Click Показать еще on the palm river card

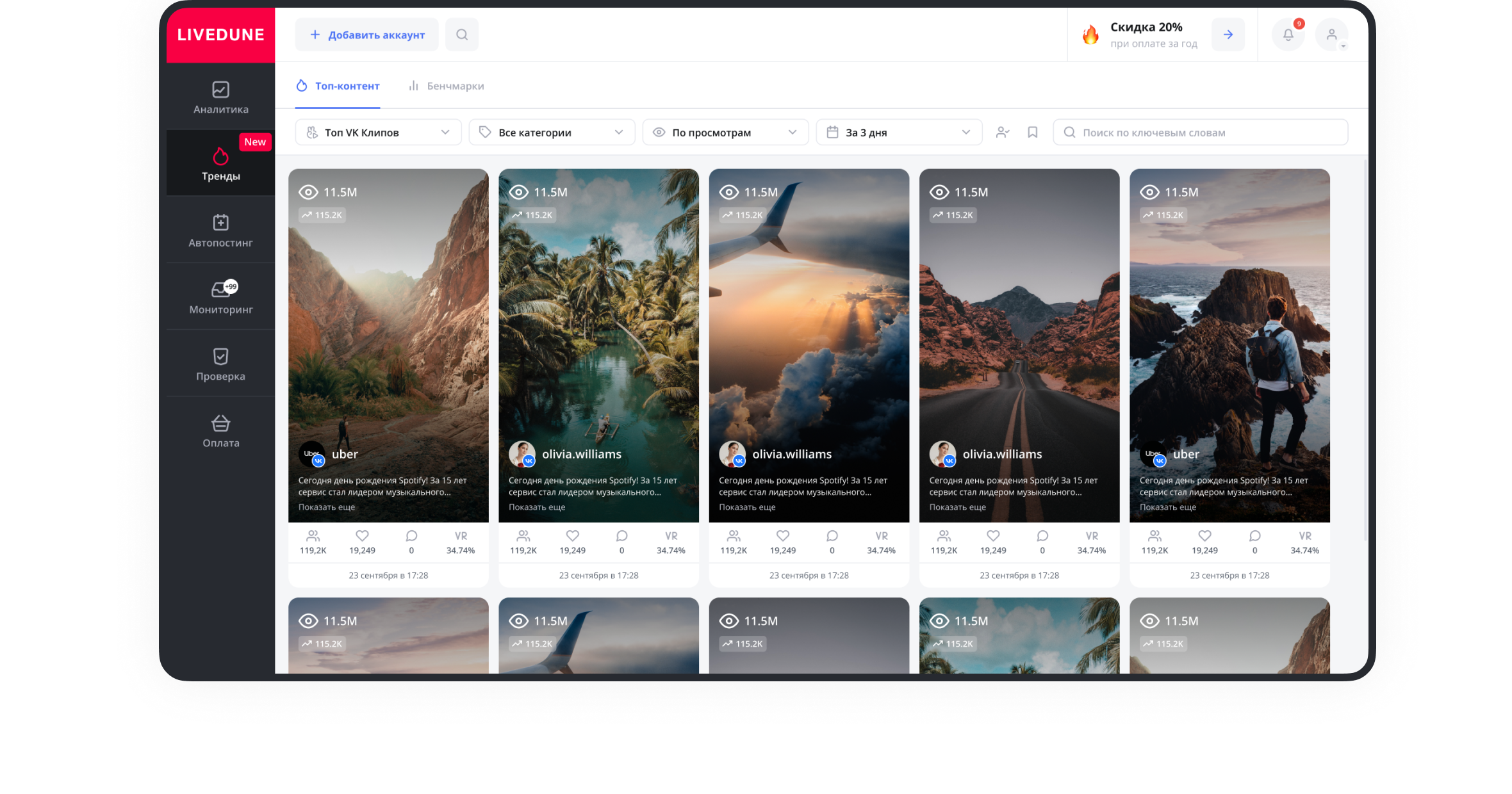click(x=537, y=507)
